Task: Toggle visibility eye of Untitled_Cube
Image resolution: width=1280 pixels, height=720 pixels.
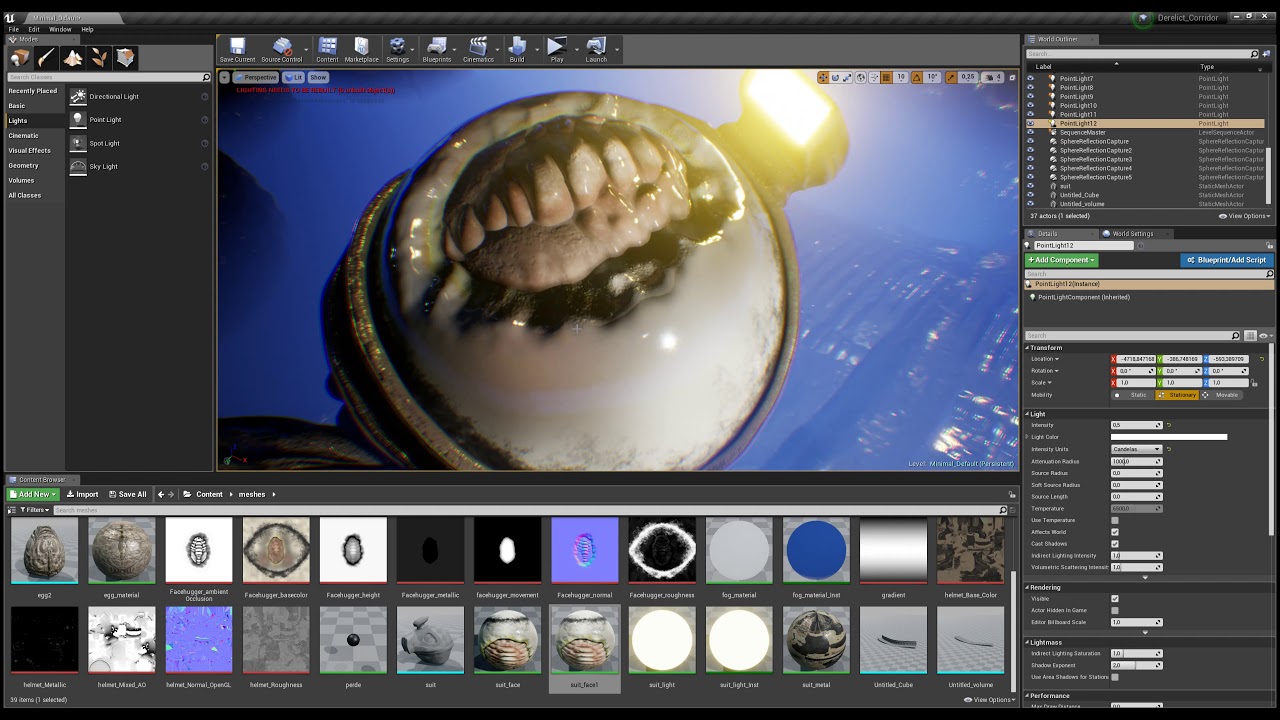Action: click(1030, 195)
